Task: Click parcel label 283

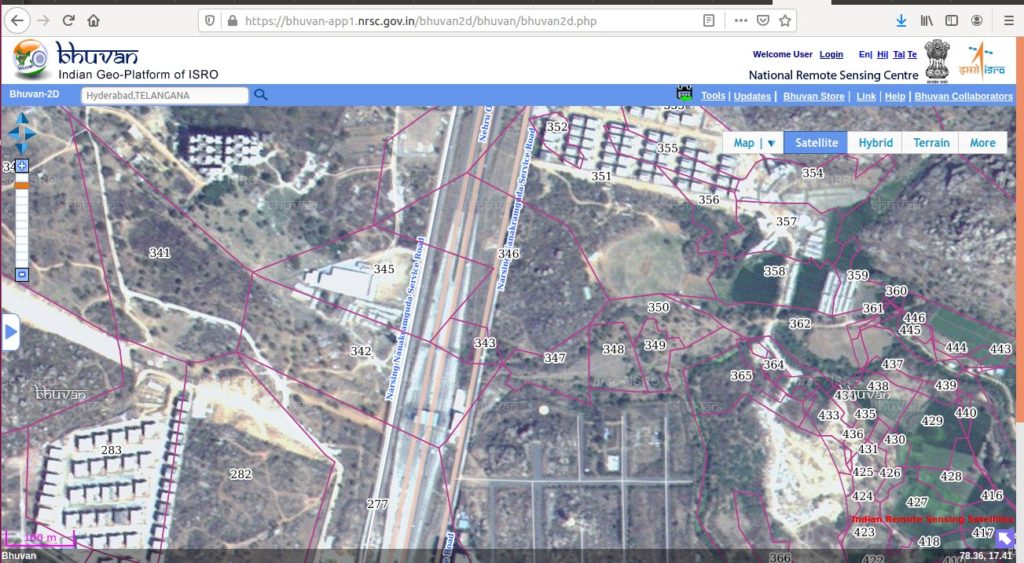Action: tap(111, 450)
